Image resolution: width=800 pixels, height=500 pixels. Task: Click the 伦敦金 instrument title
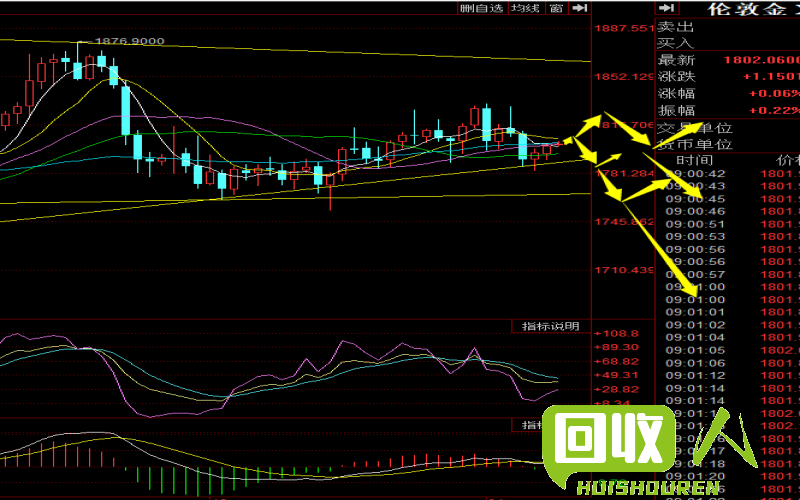coord(746,9)
